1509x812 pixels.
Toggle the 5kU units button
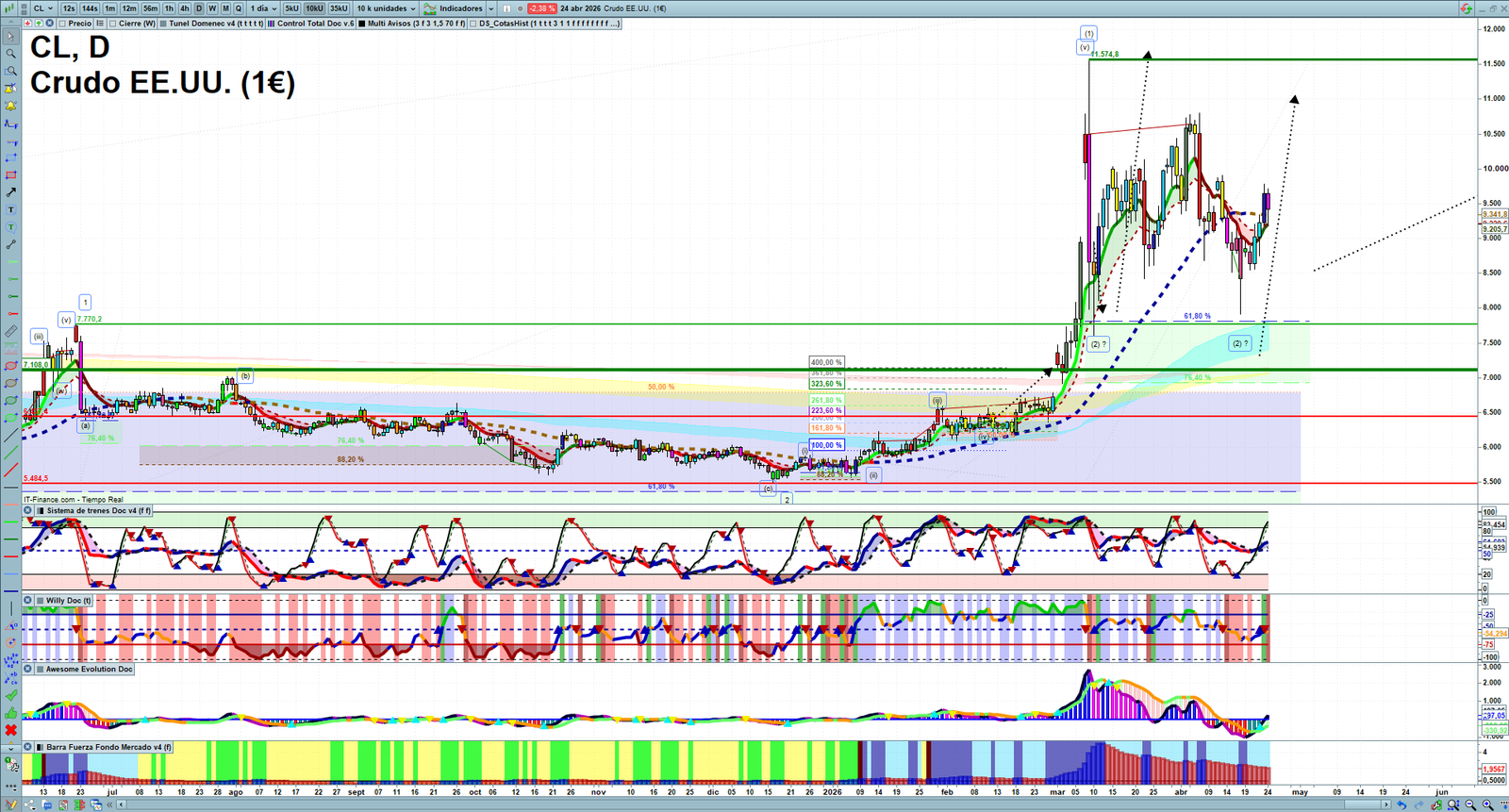291,8
